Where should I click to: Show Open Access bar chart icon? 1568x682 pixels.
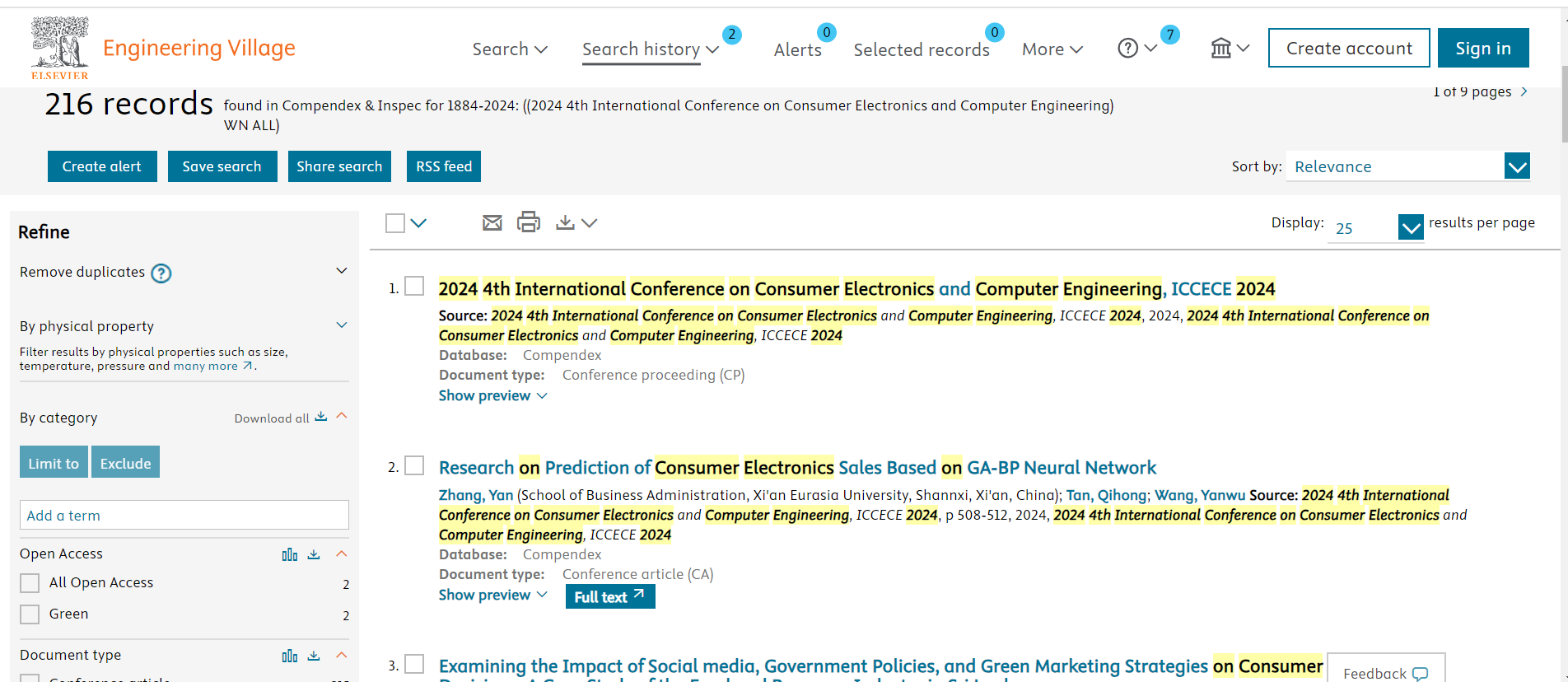290,554
